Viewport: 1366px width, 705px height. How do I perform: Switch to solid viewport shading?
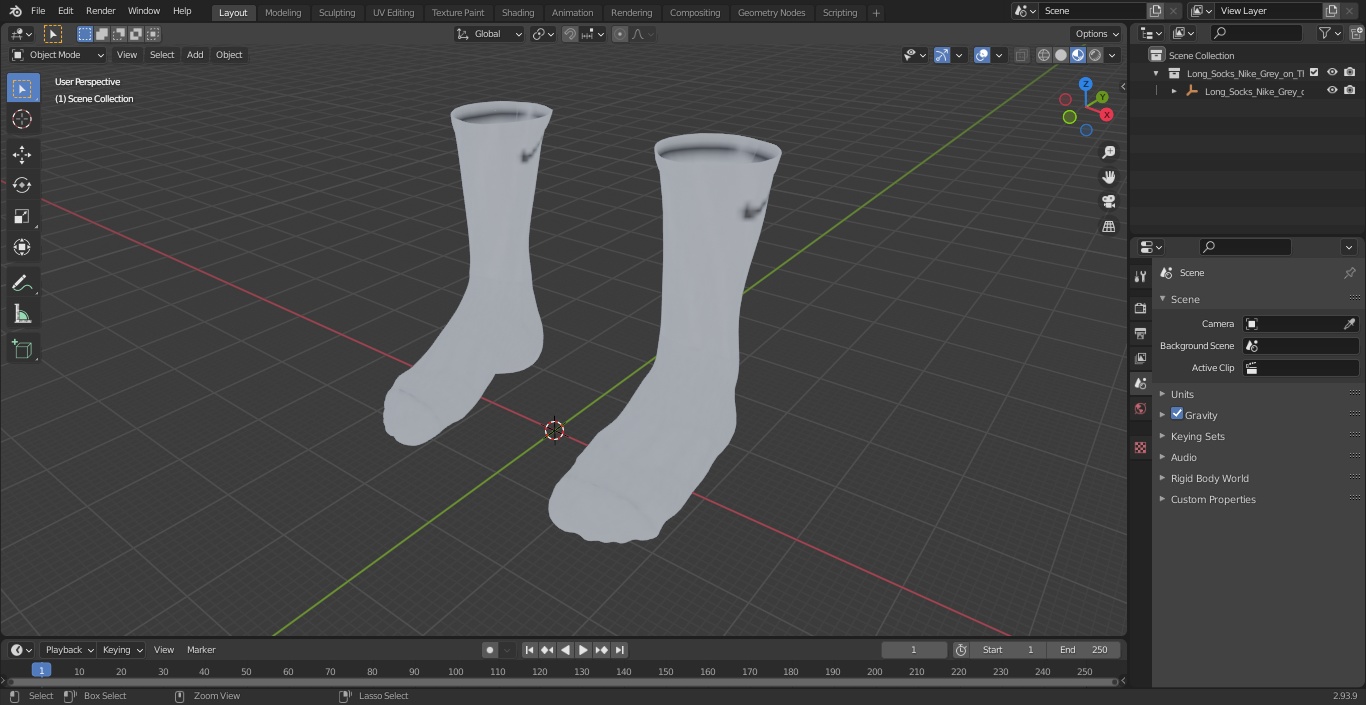(1061, 55)
